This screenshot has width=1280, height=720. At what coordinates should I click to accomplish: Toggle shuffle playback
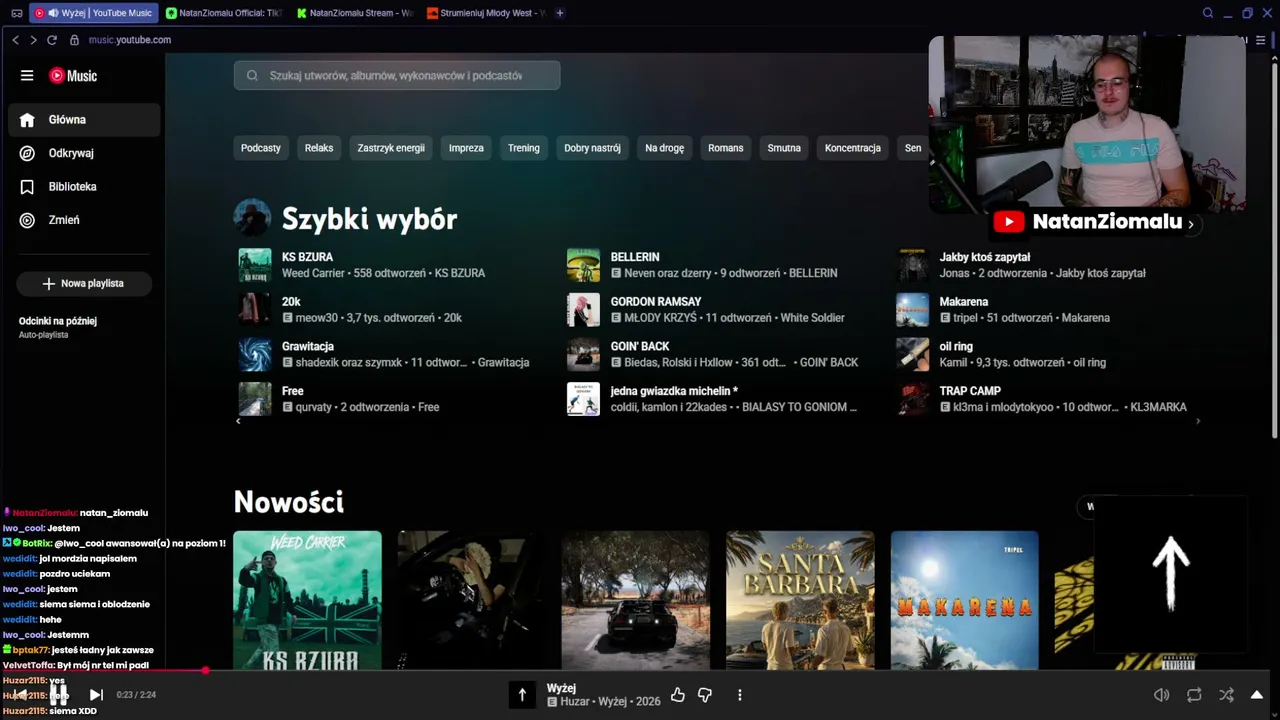(1226, 695)
